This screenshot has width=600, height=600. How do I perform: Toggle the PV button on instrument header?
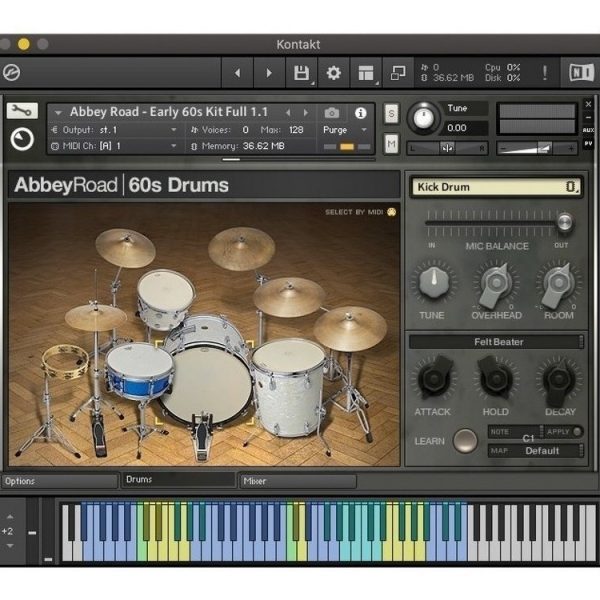589,143
